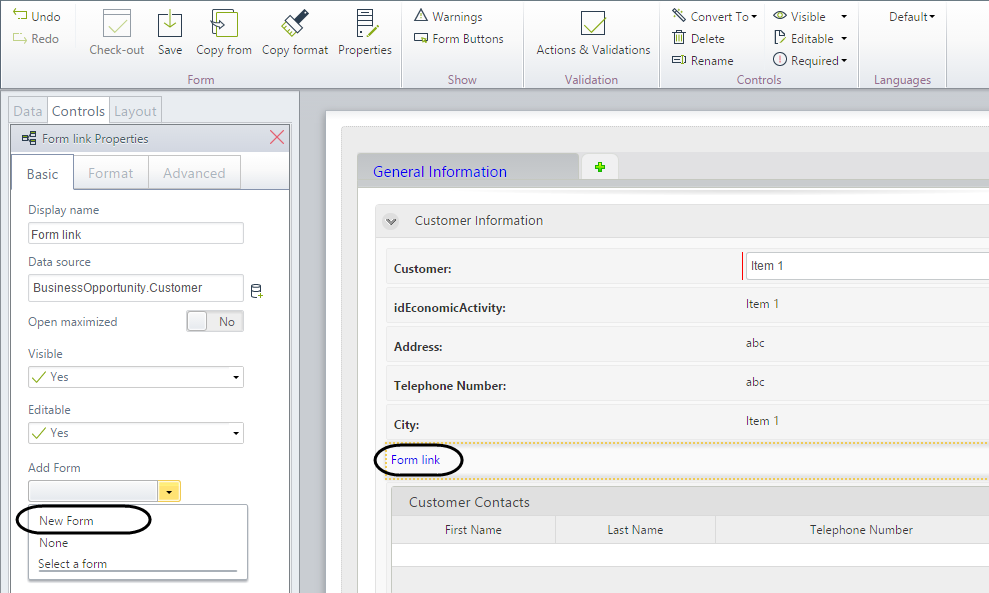Image resolution: width=989 pixels, height=593 pixels.
Task: Switch to the Layout tab
Action: tap(135, 111)
